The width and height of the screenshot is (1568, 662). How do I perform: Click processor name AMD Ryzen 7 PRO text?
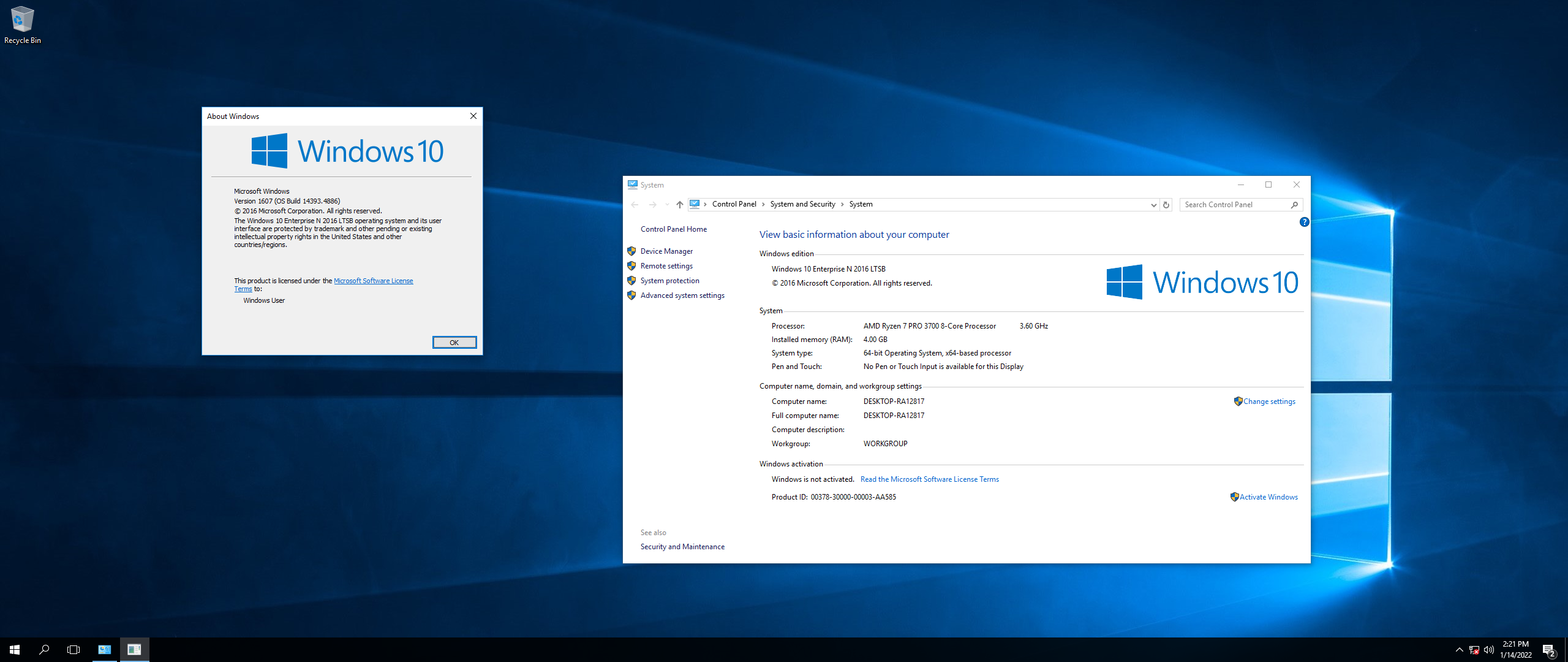coord(930,326)
